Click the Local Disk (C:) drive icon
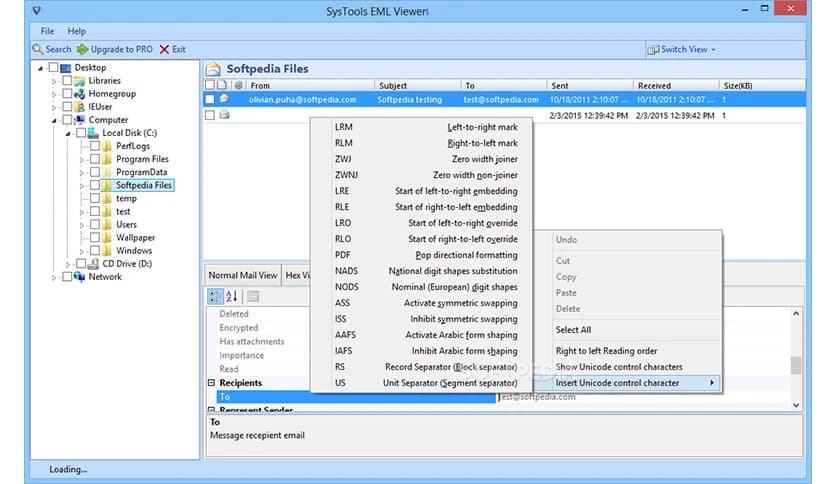This screenshot has width=836, height=484. point(93,133)
